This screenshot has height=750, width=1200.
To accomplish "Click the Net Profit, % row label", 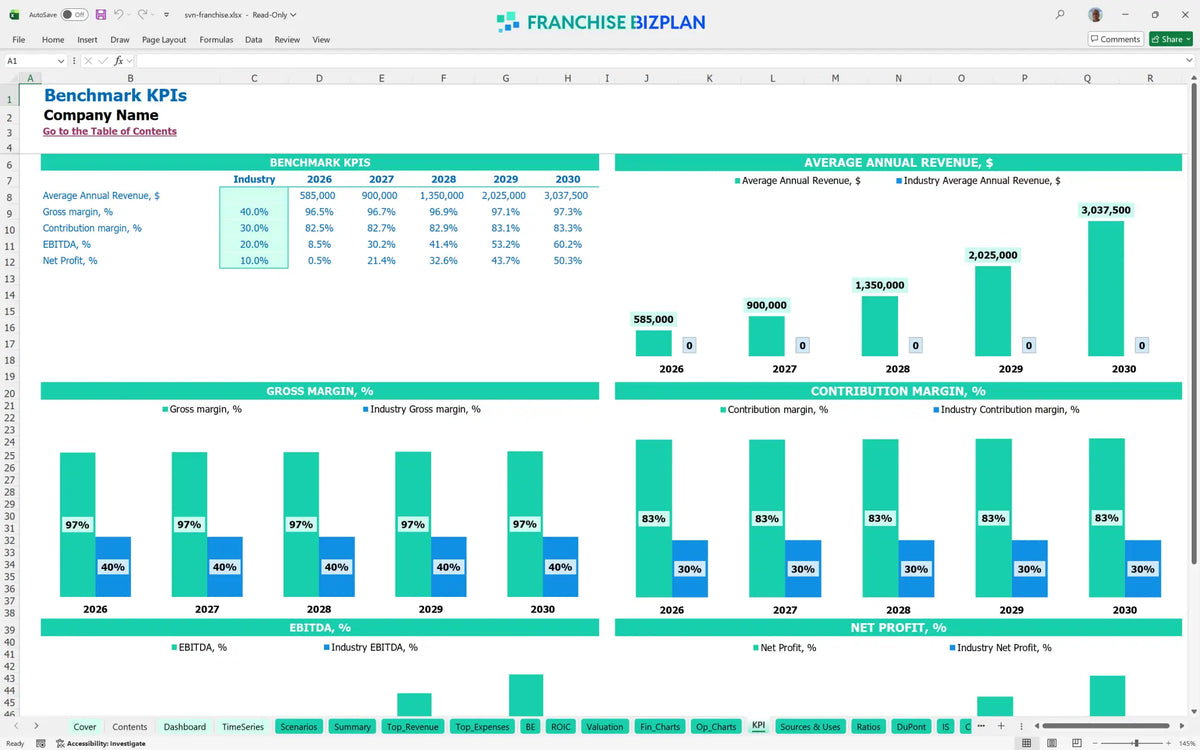I will (x=70, y=260).
